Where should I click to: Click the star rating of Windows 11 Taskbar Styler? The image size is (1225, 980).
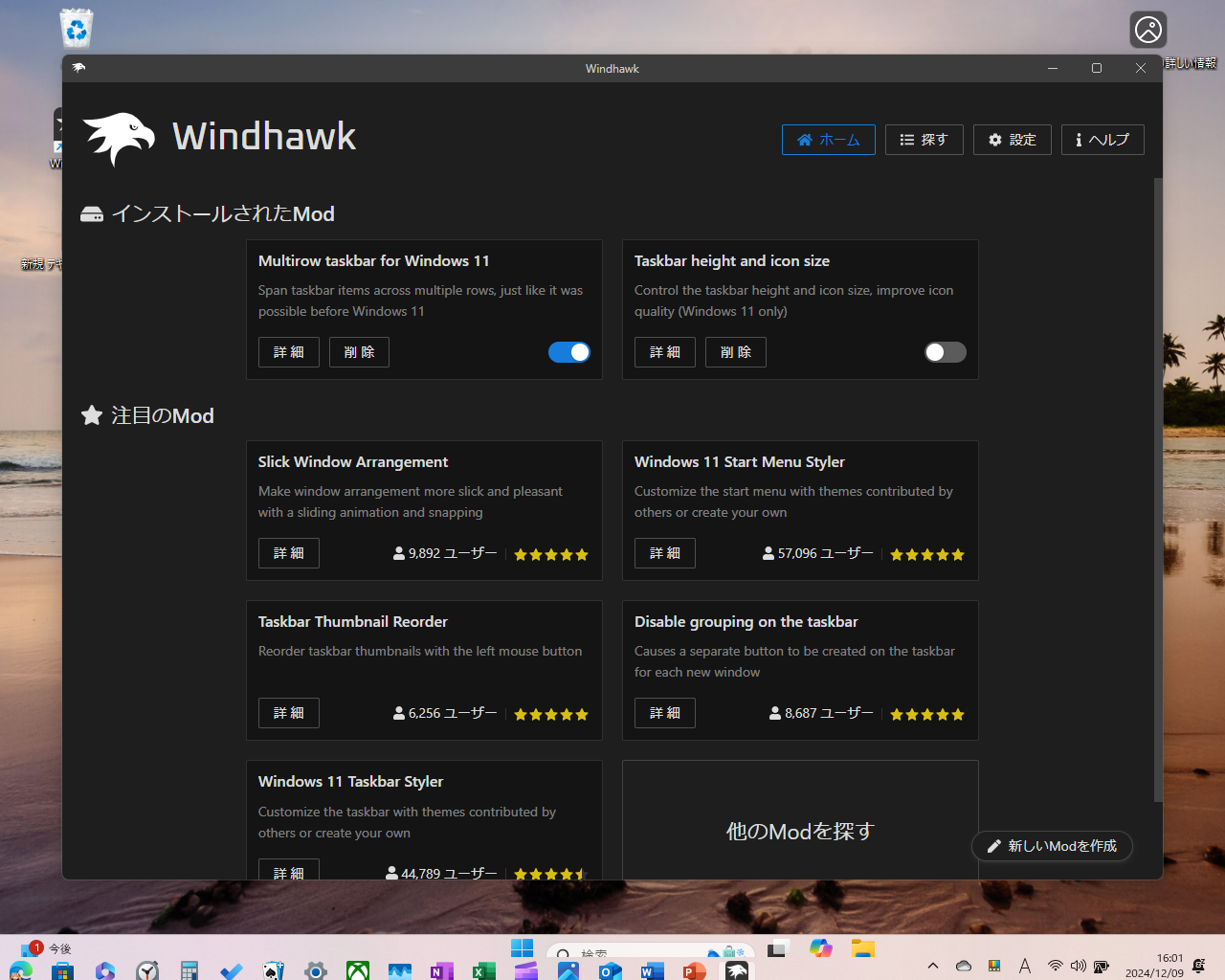(550, 873)
